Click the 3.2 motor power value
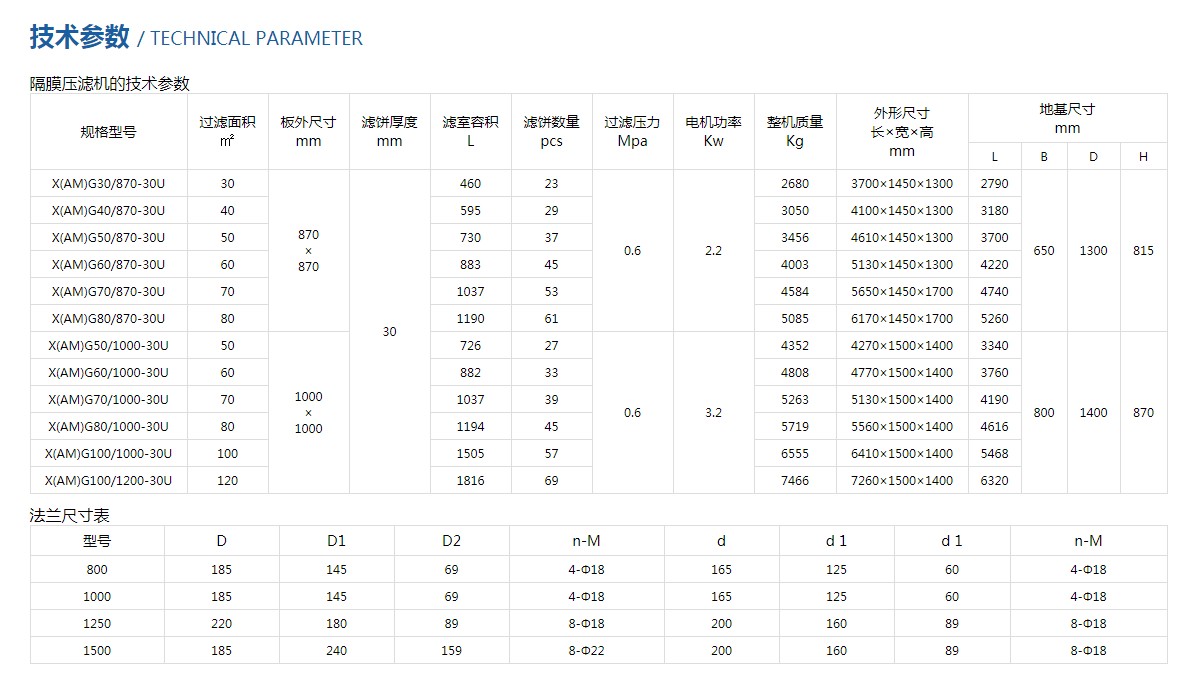This screenshot has width=1196, height=673. tap(713, 413)
